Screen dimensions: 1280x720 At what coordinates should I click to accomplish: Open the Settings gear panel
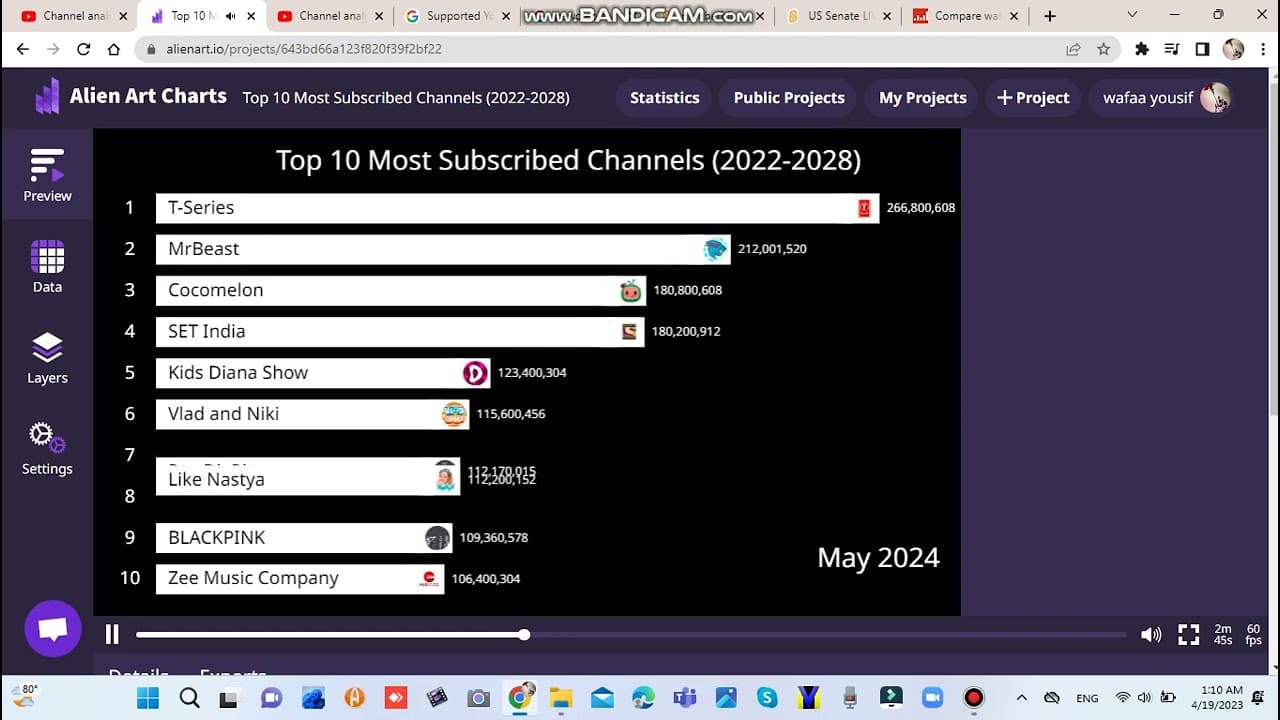coord(47,448)
